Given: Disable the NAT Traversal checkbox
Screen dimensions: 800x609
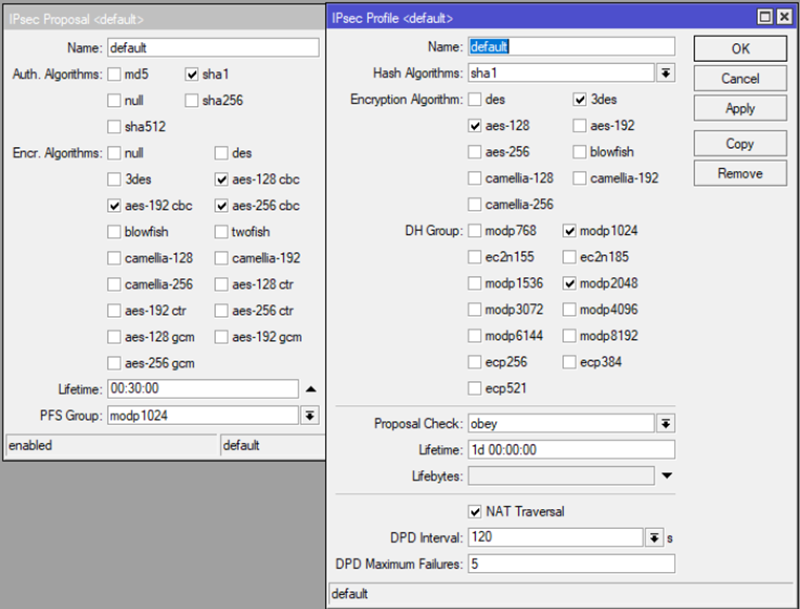Looking at the screenshot, I should (476, 512).
